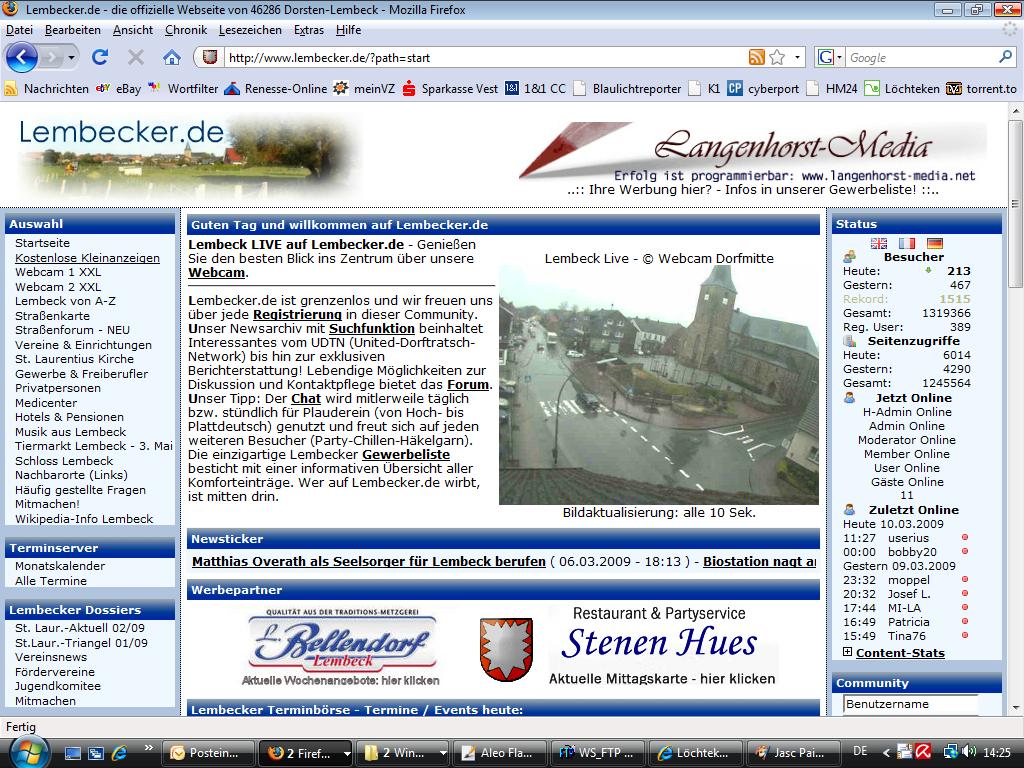
Task: Open the address bar dropdown arrow
Action: tap(797, 57)
